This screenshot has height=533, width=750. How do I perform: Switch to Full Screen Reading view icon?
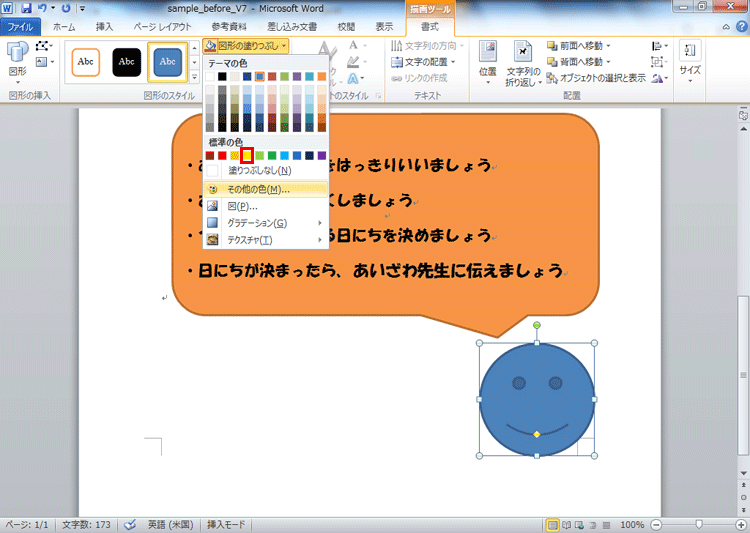pyautogui.click(x=566, y=525)
